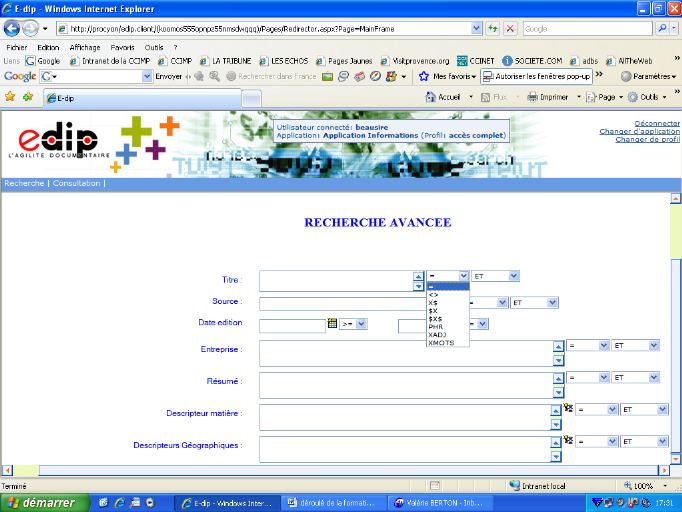Open the calendar picker next to Date edition

[332, 323]
